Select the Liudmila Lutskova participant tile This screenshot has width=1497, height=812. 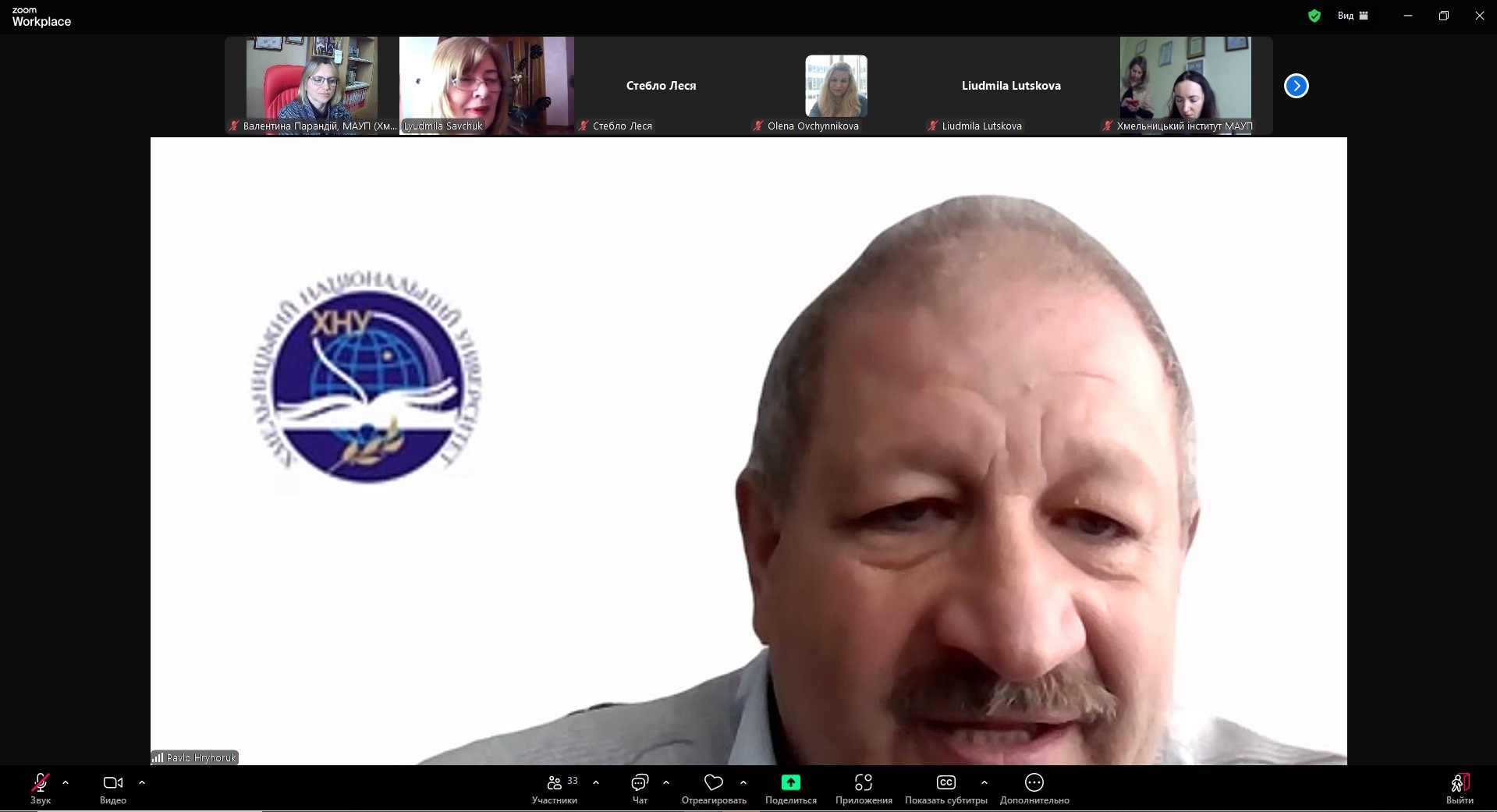(1011, 86)
